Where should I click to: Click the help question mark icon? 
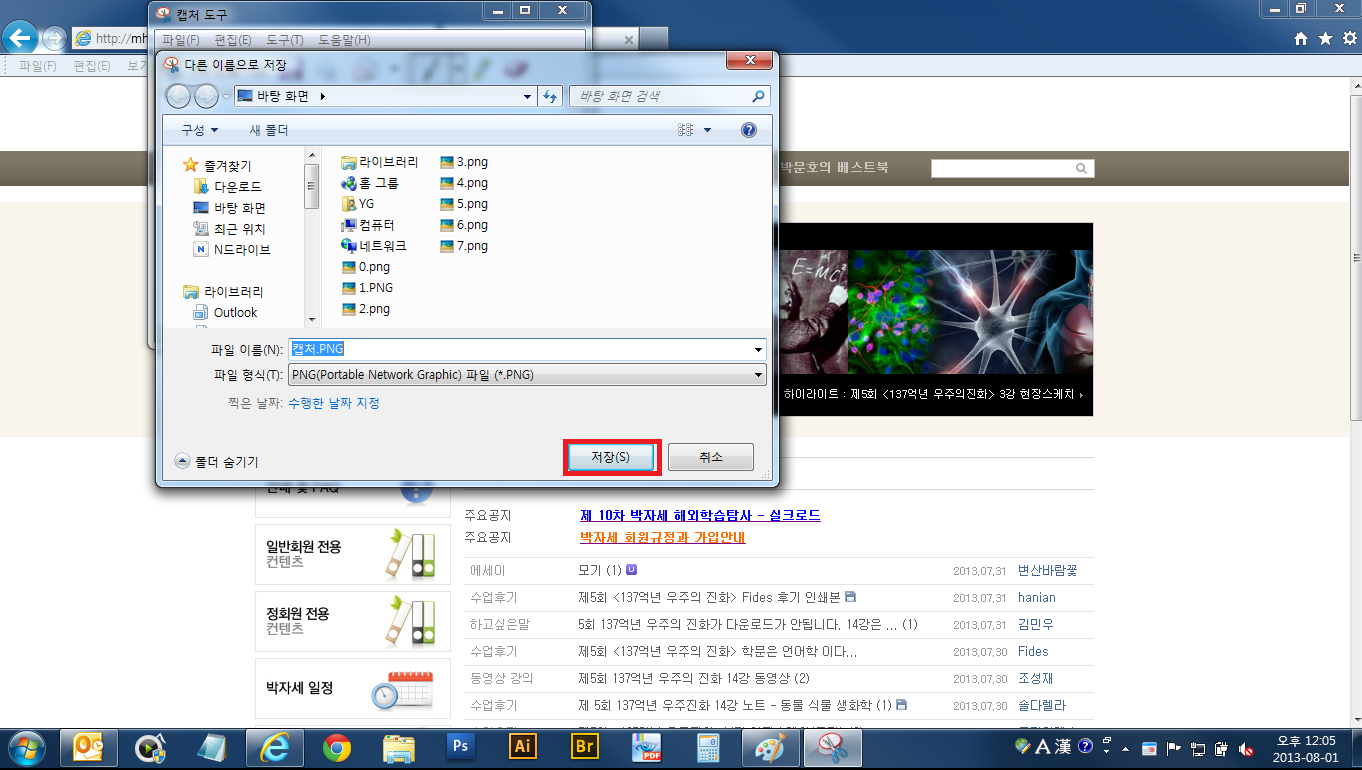748,130
